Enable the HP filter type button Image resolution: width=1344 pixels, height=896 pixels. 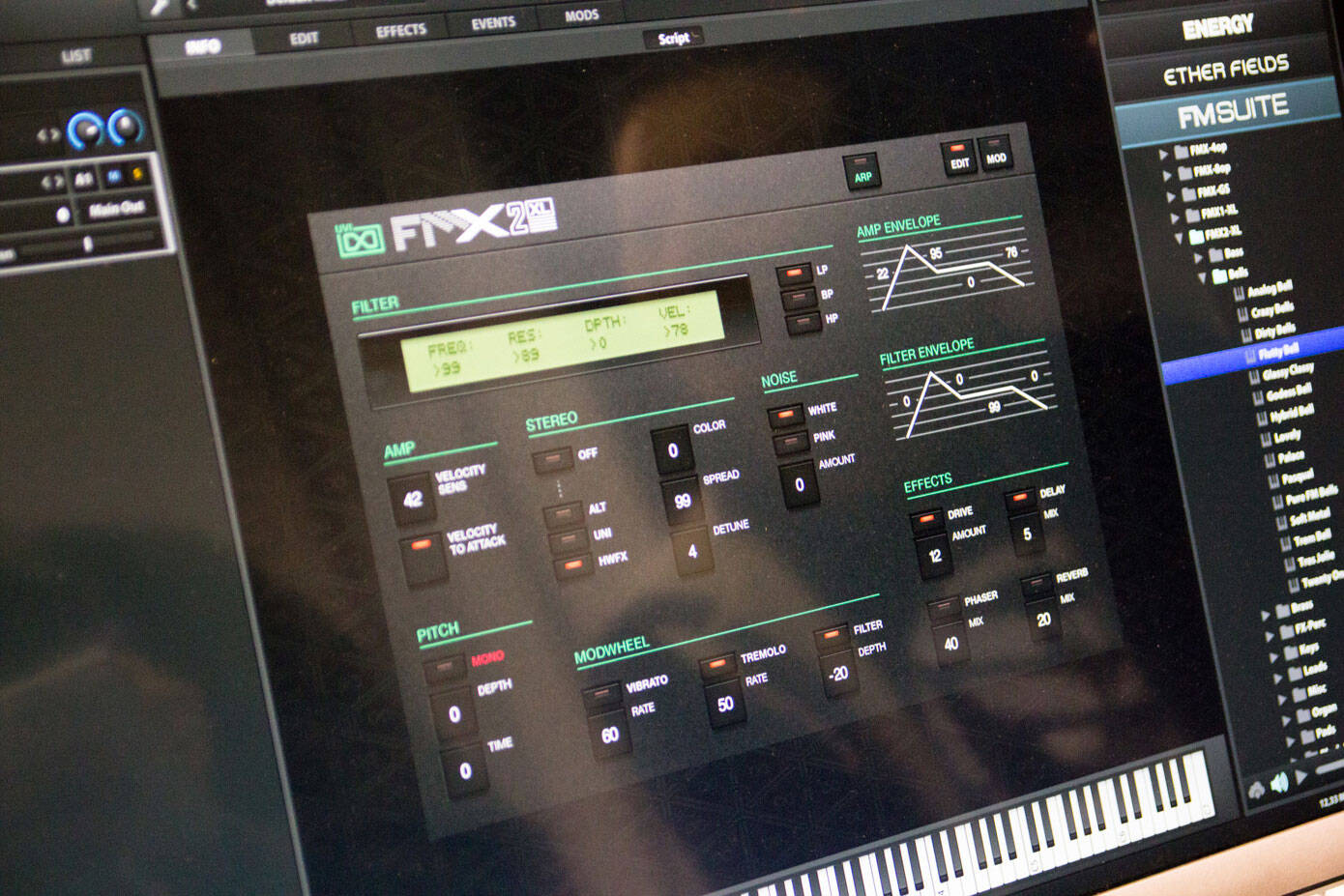[x=804, y=323]
